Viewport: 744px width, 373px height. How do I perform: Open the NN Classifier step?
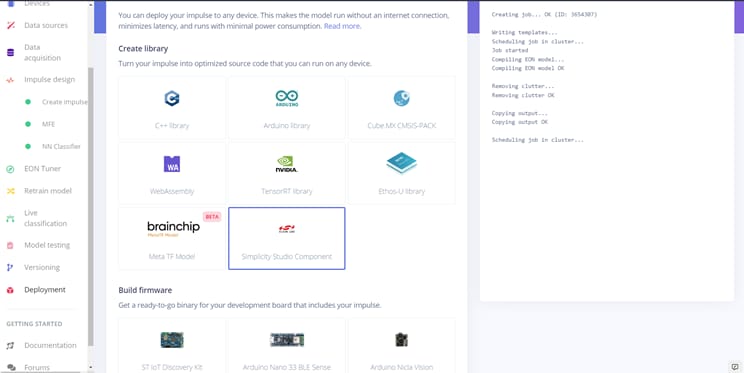(61, 146)
